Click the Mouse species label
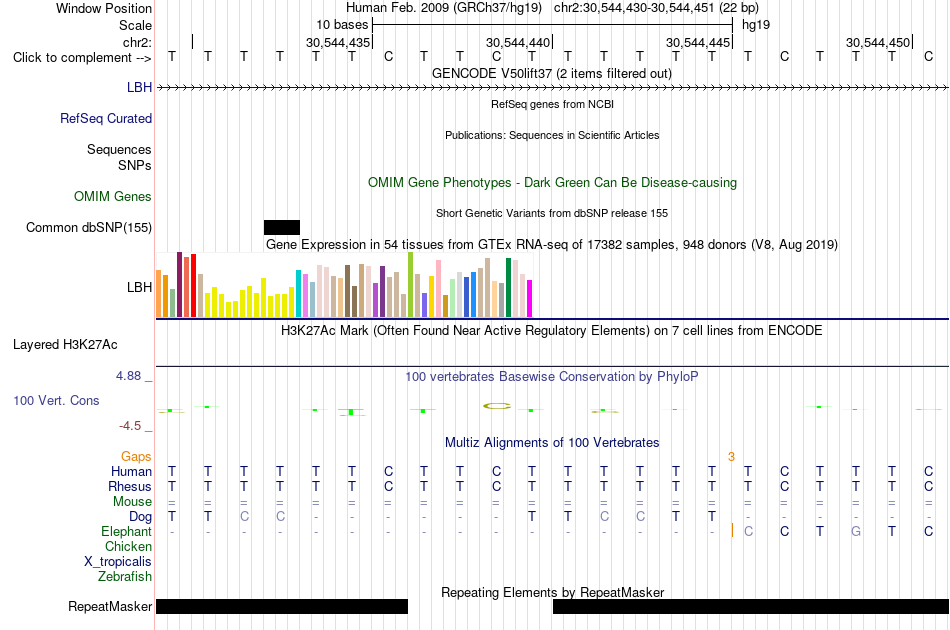Image resolution: width=950 pixels, height=630 pixels. (132, 502)
